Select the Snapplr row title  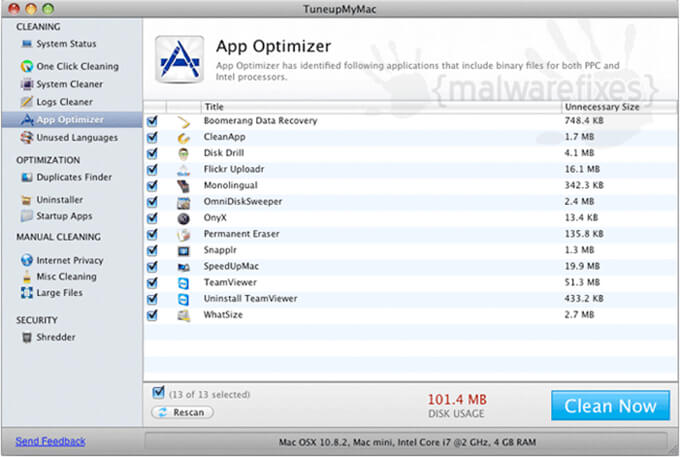(220, 250)
